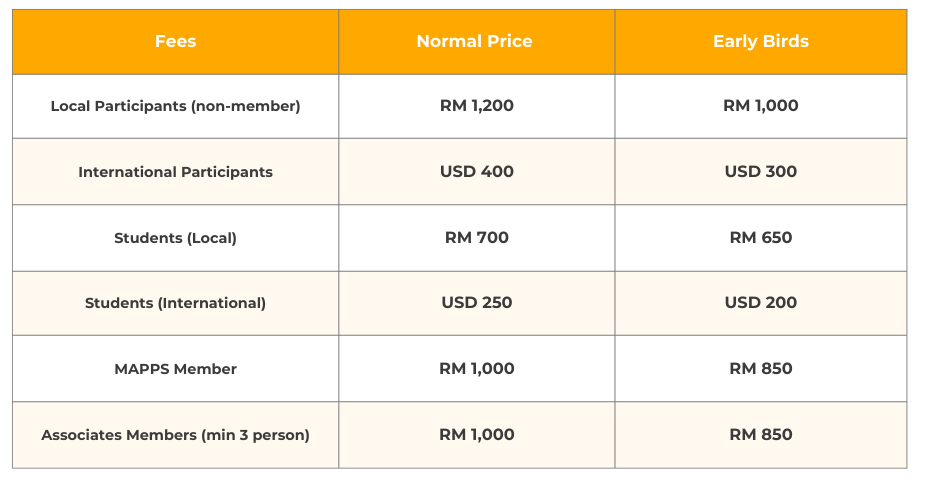This screenshot has height=485, width=925.
Task: Click MAPPS Member normal price RM 1,000
Action: click(477, 369)
